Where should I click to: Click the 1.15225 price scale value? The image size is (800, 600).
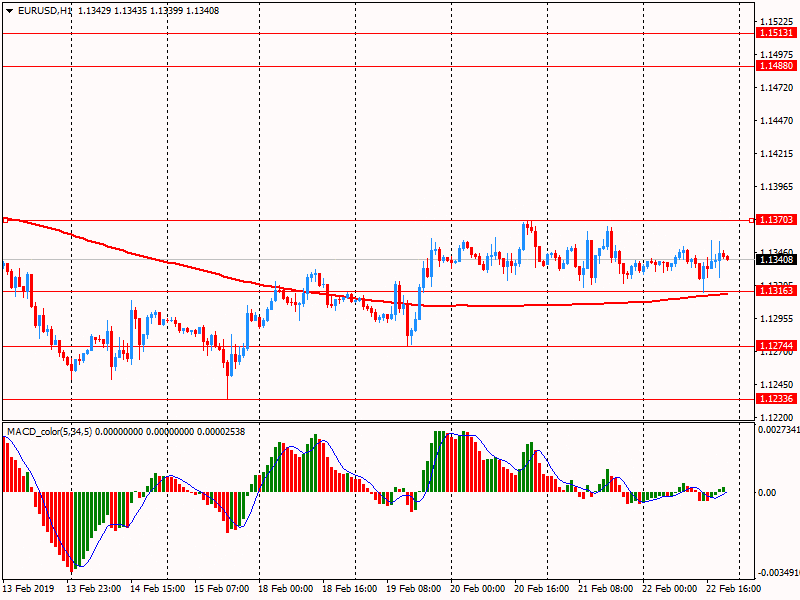tap(775, 22)
